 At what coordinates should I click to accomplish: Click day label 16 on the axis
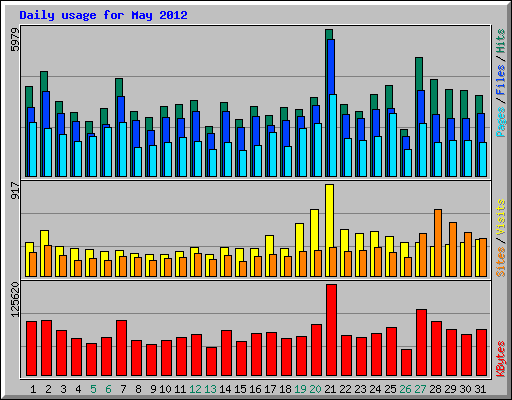point(255,389)
